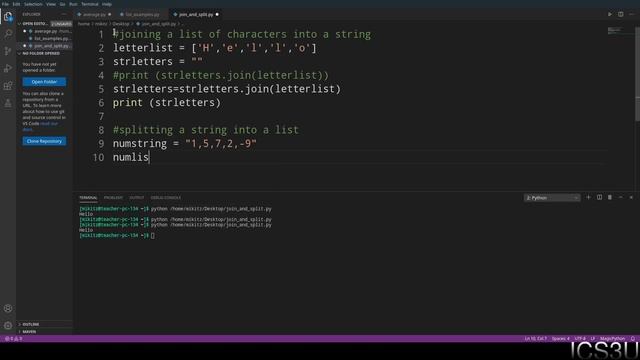This screenshot has width=640, height=360.
Task: Go to line via 'Ln 10, Col 7' status
Action: click(x=536, y=338)
